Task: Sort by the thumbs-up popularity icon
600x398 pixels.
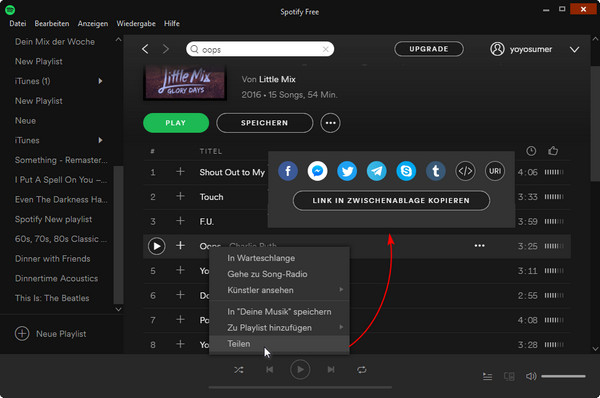Action: (553, 151)
